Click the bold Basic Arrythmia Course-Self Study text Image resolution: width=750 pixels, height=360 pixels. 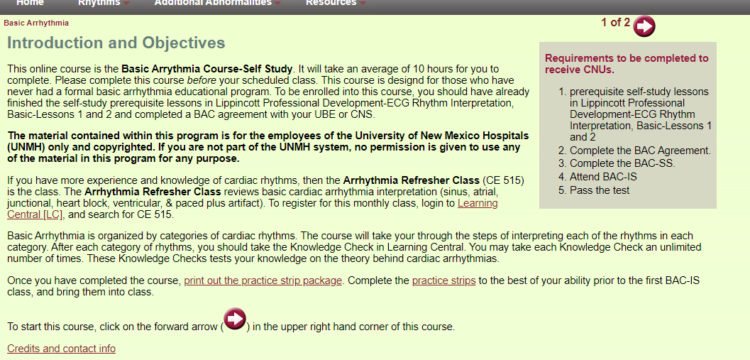(x=207, y=68)
